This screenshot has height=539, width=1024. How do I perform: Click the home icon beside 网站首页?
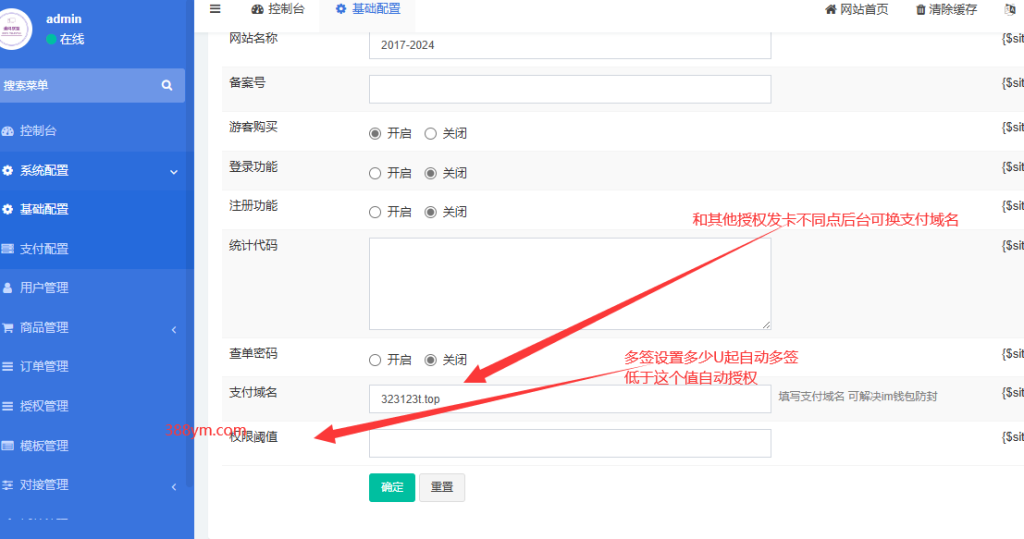831,9
